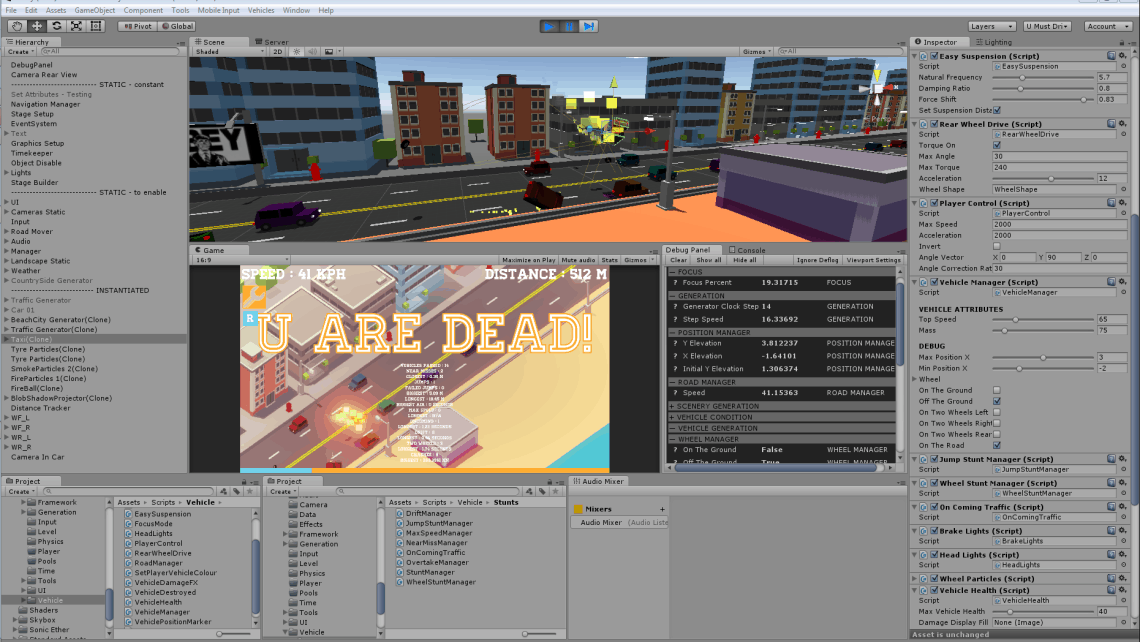The height and width of the screenshot is (642, 1140).
Task: Click the Step frame button
Action: [589, 26]
